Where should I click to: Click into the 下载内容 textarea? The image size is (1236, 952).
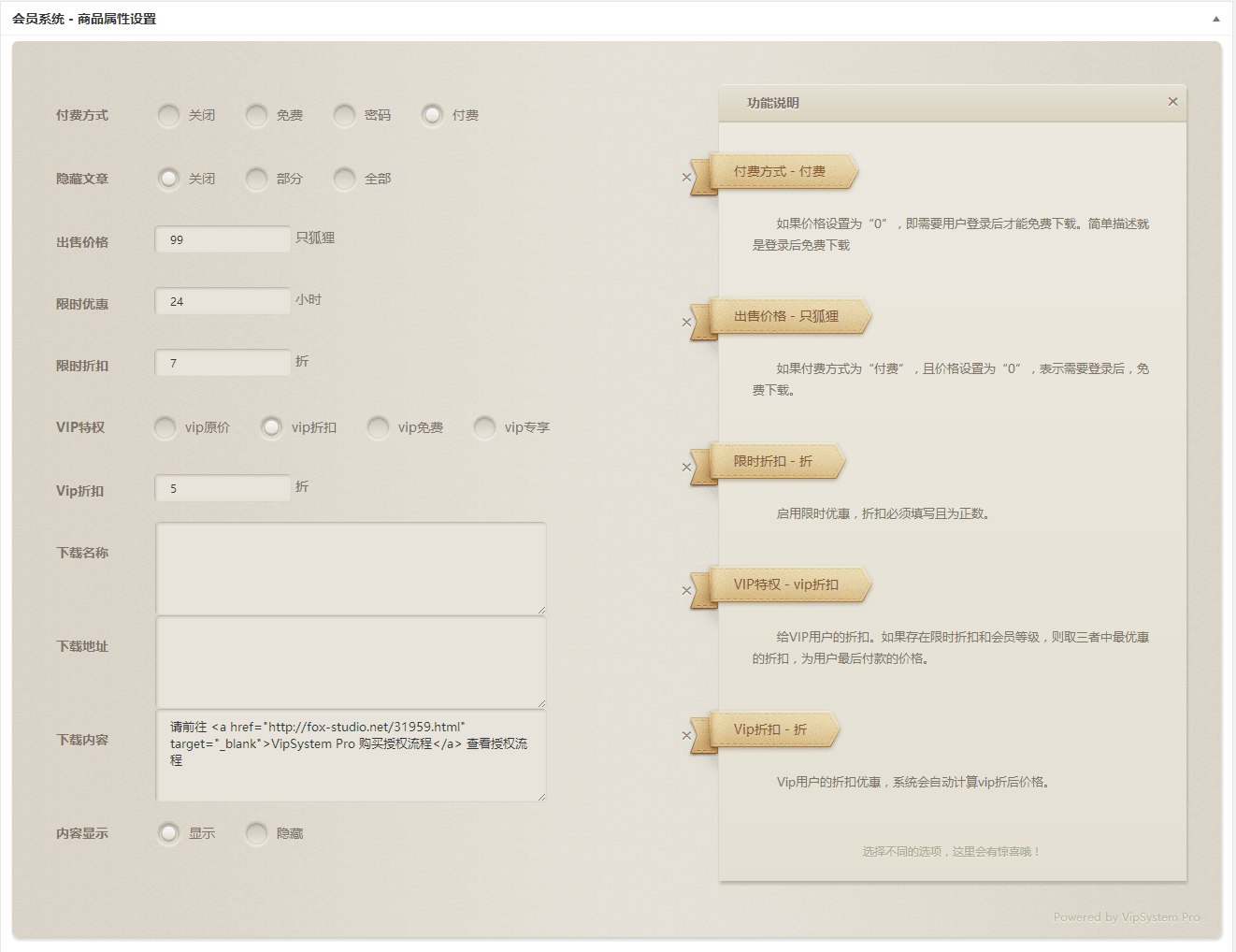point(351,756)
